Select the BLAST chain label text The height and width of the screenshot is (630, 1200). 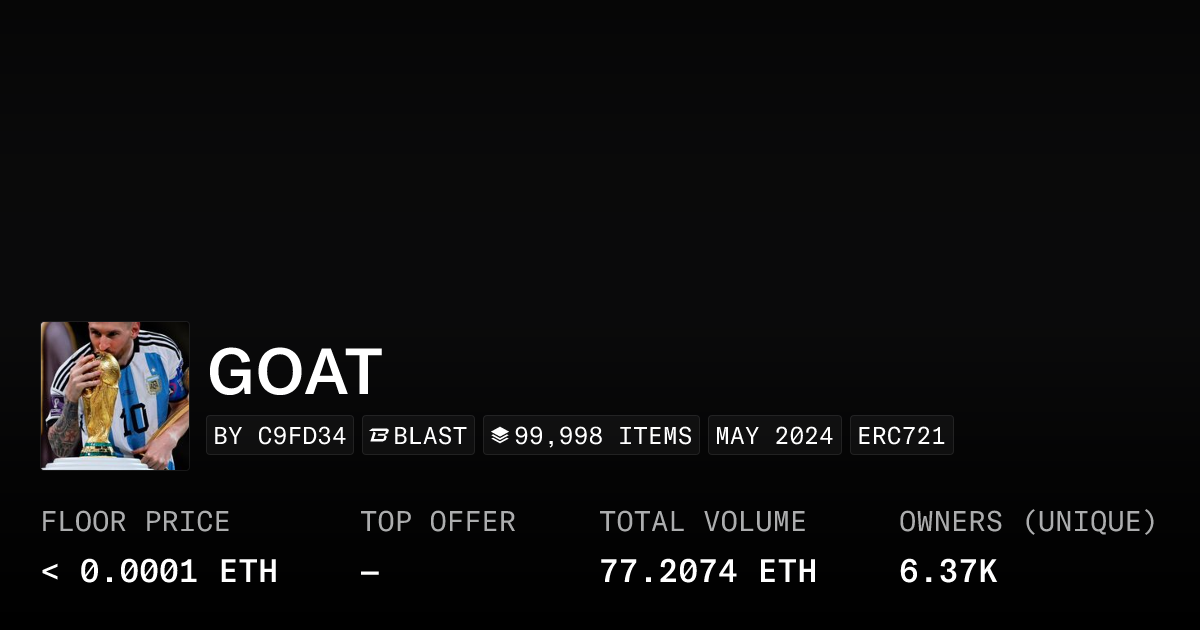coord(430,436)
